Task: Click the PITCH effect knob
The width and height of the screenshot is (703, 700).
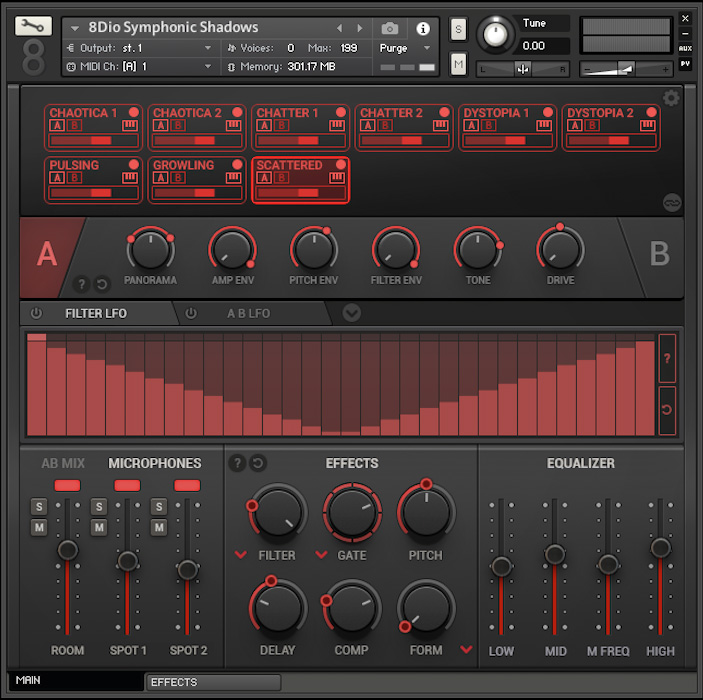Action: click(x=426, y=512)
